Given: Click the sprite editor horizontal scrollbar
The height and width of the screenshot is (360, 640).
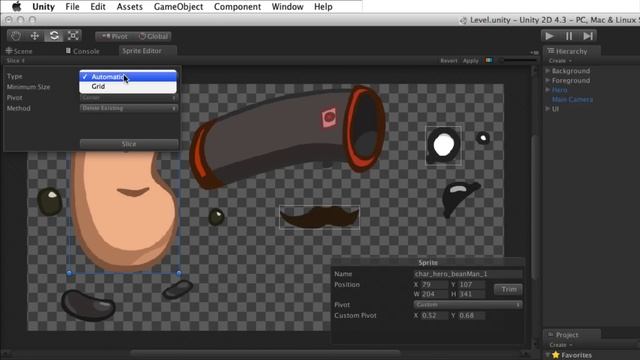Looking at the screenshot, I should [x=265, y=352].
